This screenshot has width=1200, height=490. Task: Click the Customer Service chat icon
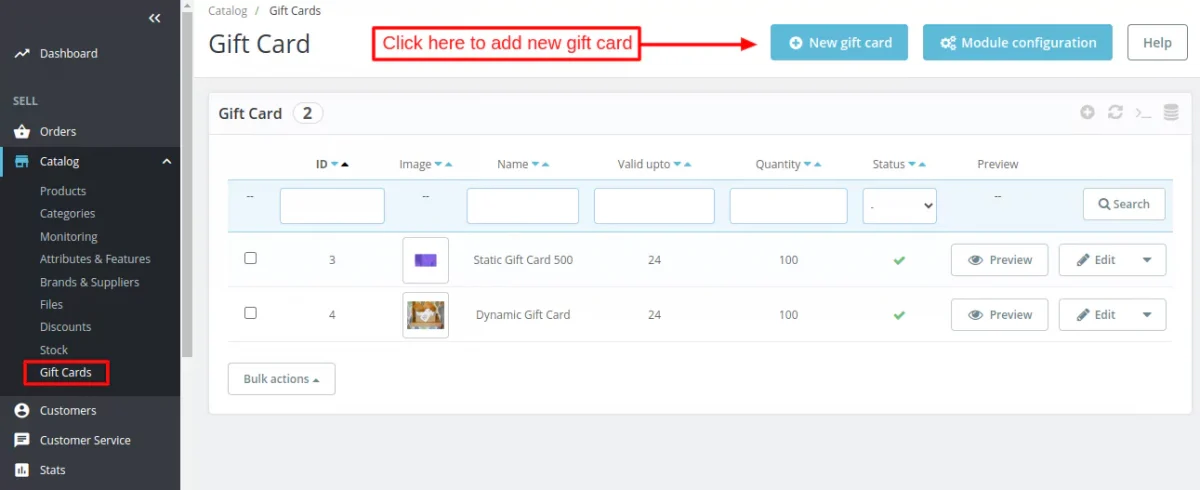click(22, 440)
